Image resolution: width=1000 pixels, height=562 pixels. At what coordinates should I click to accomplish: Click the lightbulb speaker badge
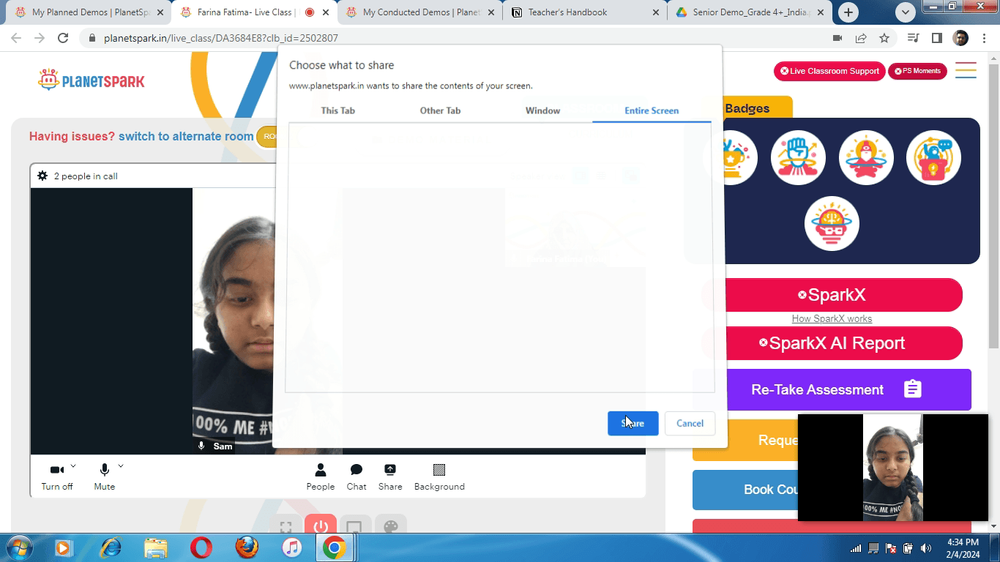point(934,158)
